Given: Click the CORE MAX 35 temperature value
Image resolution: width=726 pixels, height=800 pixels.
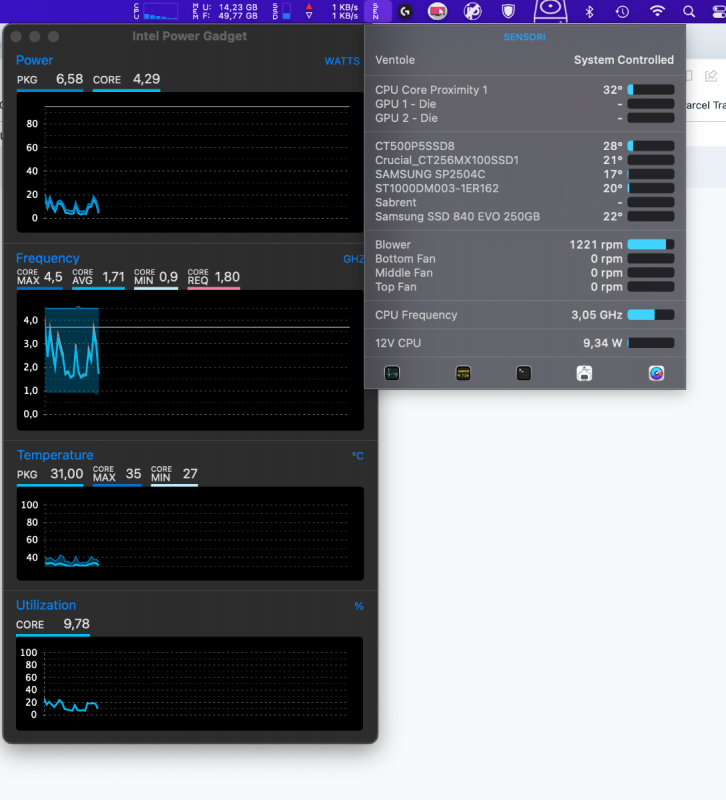Looking at the screenshot, I should (x=117, y=474).
